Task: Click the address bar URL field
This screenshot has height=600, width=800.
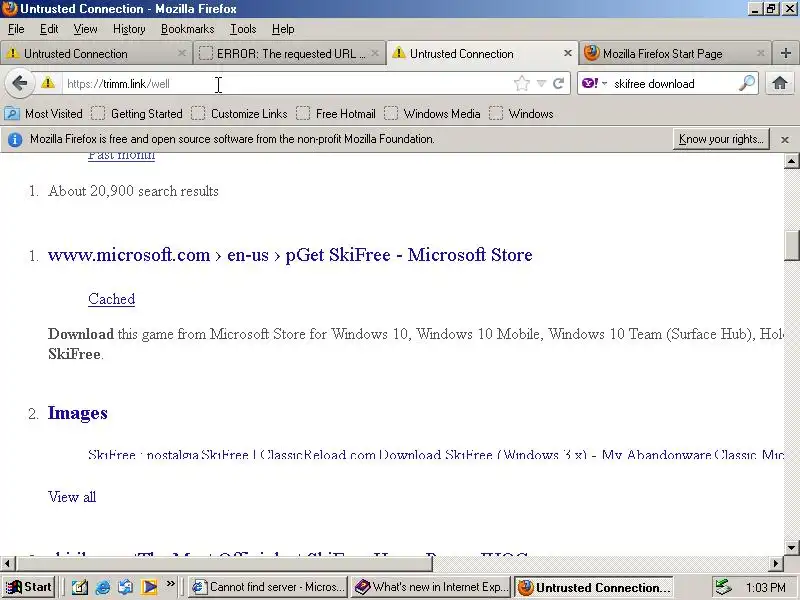Action: (x=288, y=84)
